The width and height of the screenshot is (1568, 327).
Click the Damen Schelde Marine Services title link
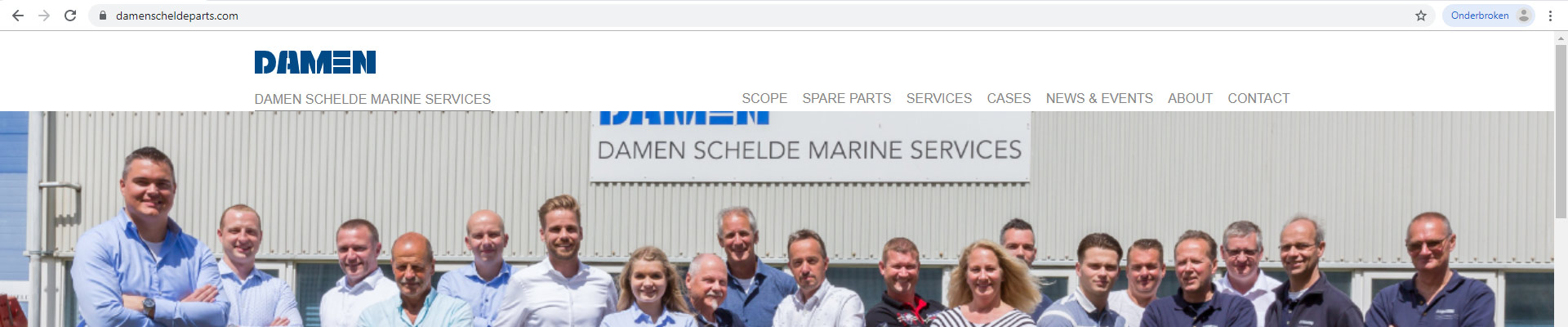point(372,99)
